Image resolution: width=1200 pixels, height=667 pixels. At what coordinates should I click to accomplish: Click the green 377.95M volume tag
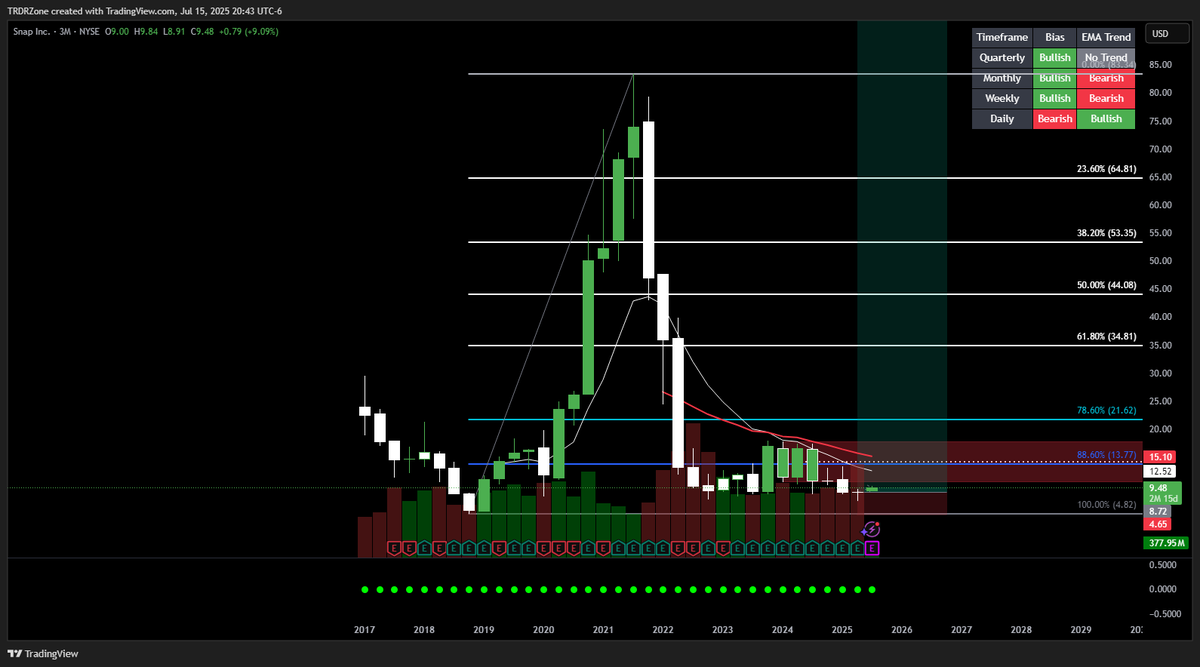pyautogui.click(x=1166, y=543)
